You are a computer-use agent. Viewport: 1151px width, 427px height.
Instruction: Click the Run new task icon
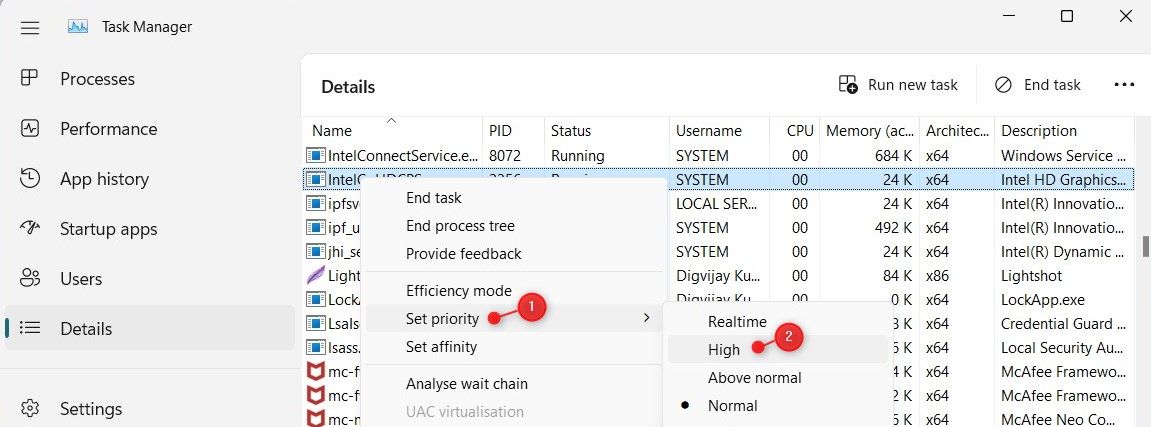pos(848,84)
